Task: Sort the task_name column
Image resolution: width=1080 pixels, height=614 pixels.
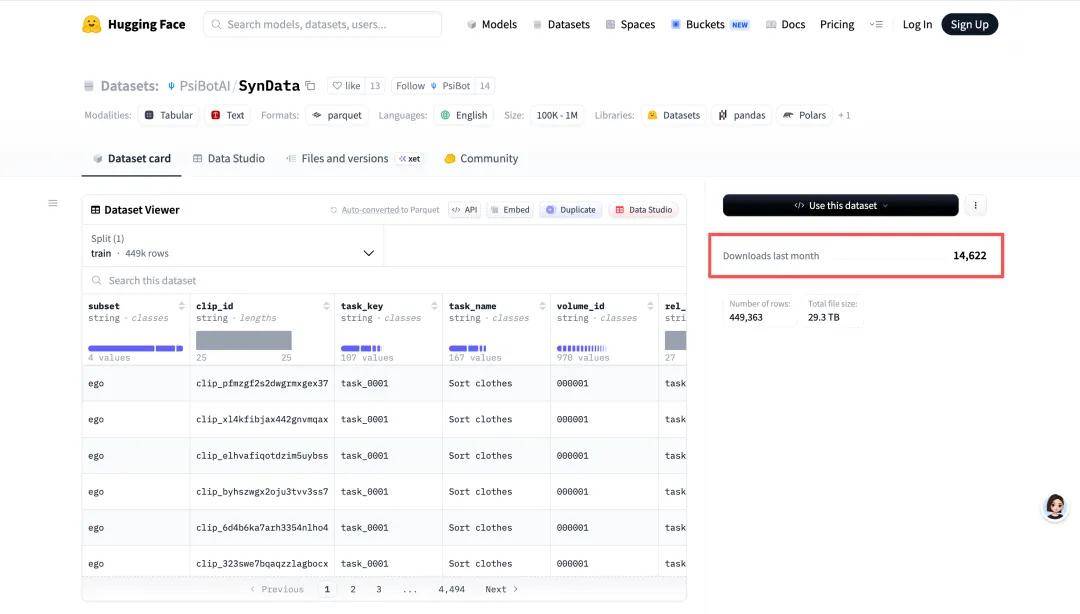Action: [x=542, y=306]
